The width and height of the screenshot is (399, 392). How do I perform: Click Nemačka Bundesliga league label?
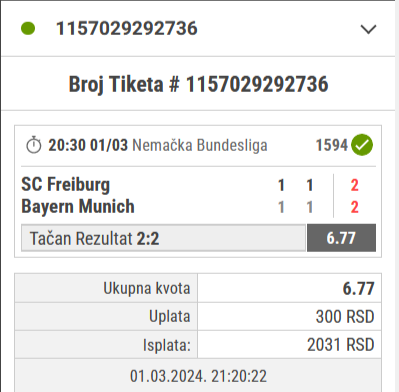click(200, 145)
